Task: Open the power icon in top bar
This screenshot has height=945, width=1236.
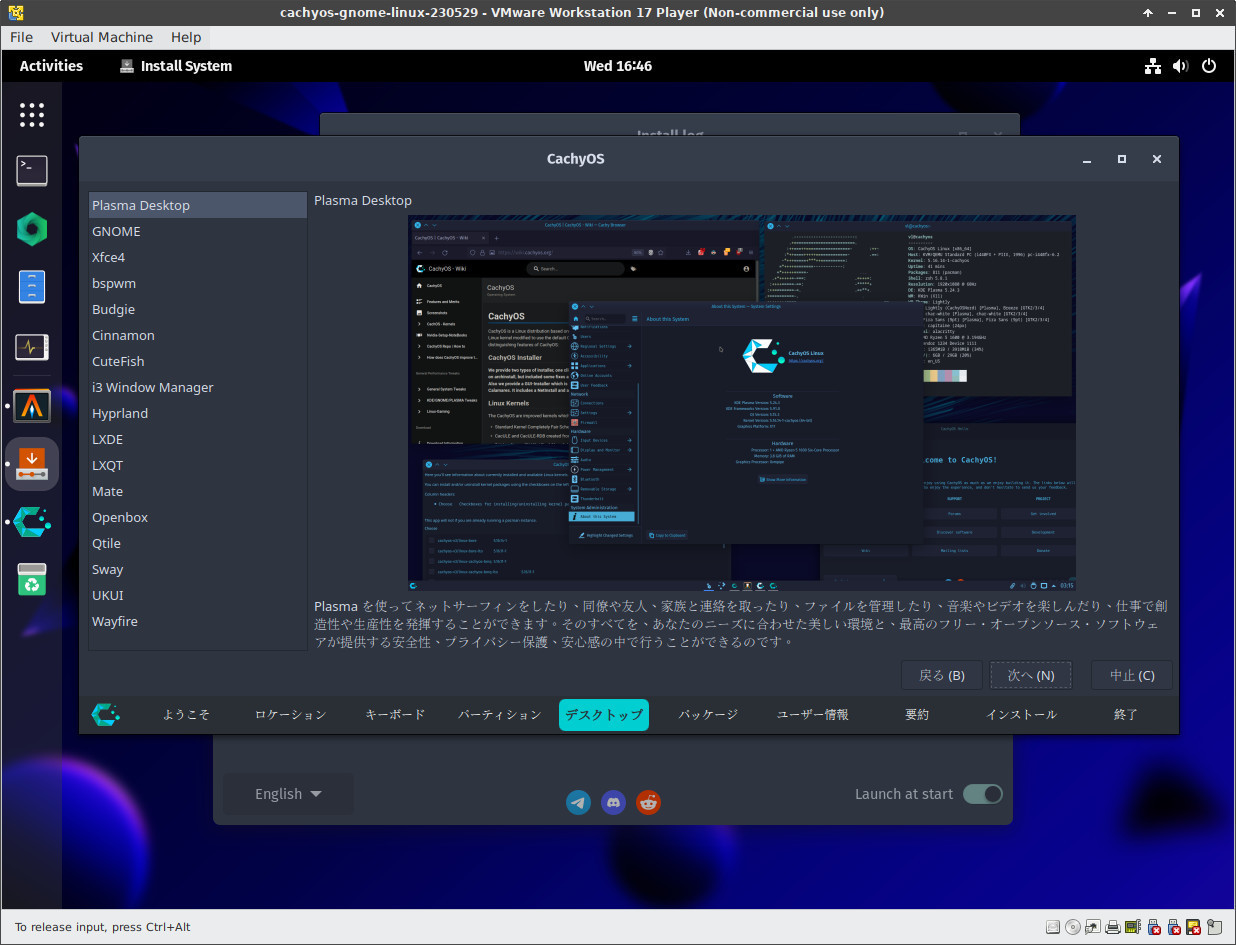Action: coord(1209,66)
